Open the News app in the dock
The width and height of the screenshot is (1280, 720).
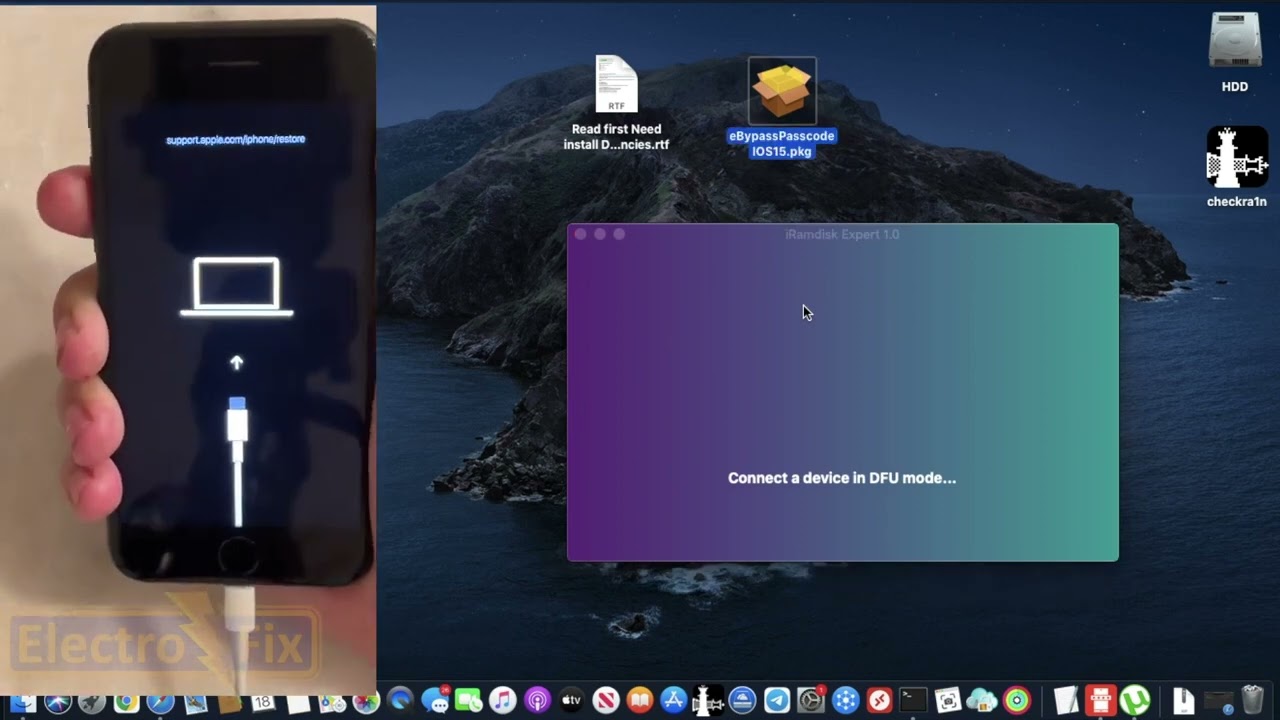(606, 701)
